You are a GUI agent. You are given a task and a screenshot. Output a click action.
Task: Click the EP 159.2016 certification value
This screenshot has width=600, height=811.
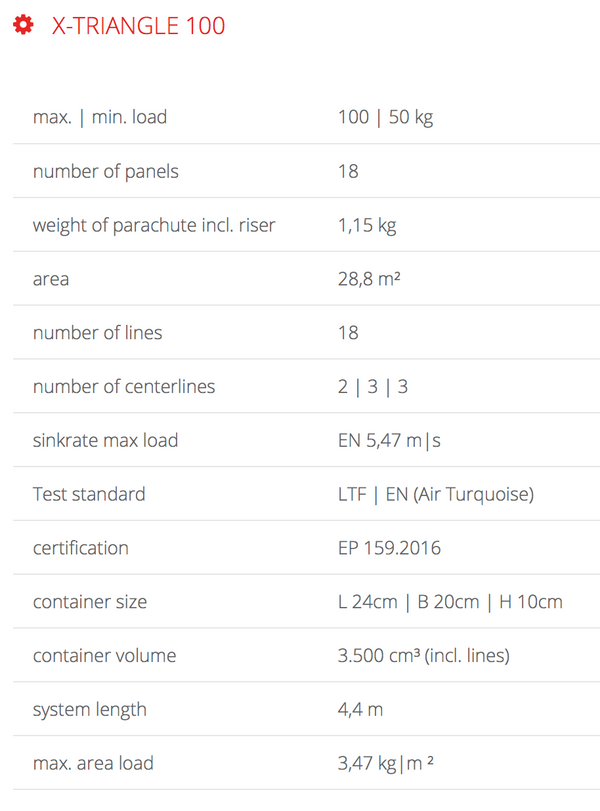point(389,548)
